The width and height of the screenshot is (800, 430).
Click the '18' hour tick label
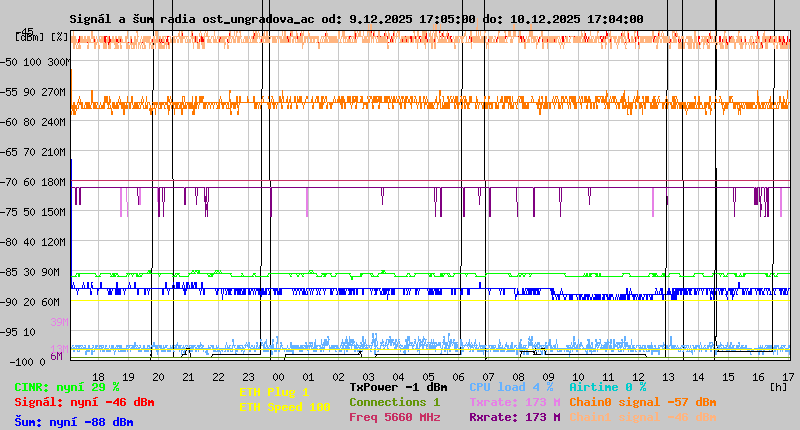(x=98, y=377)
